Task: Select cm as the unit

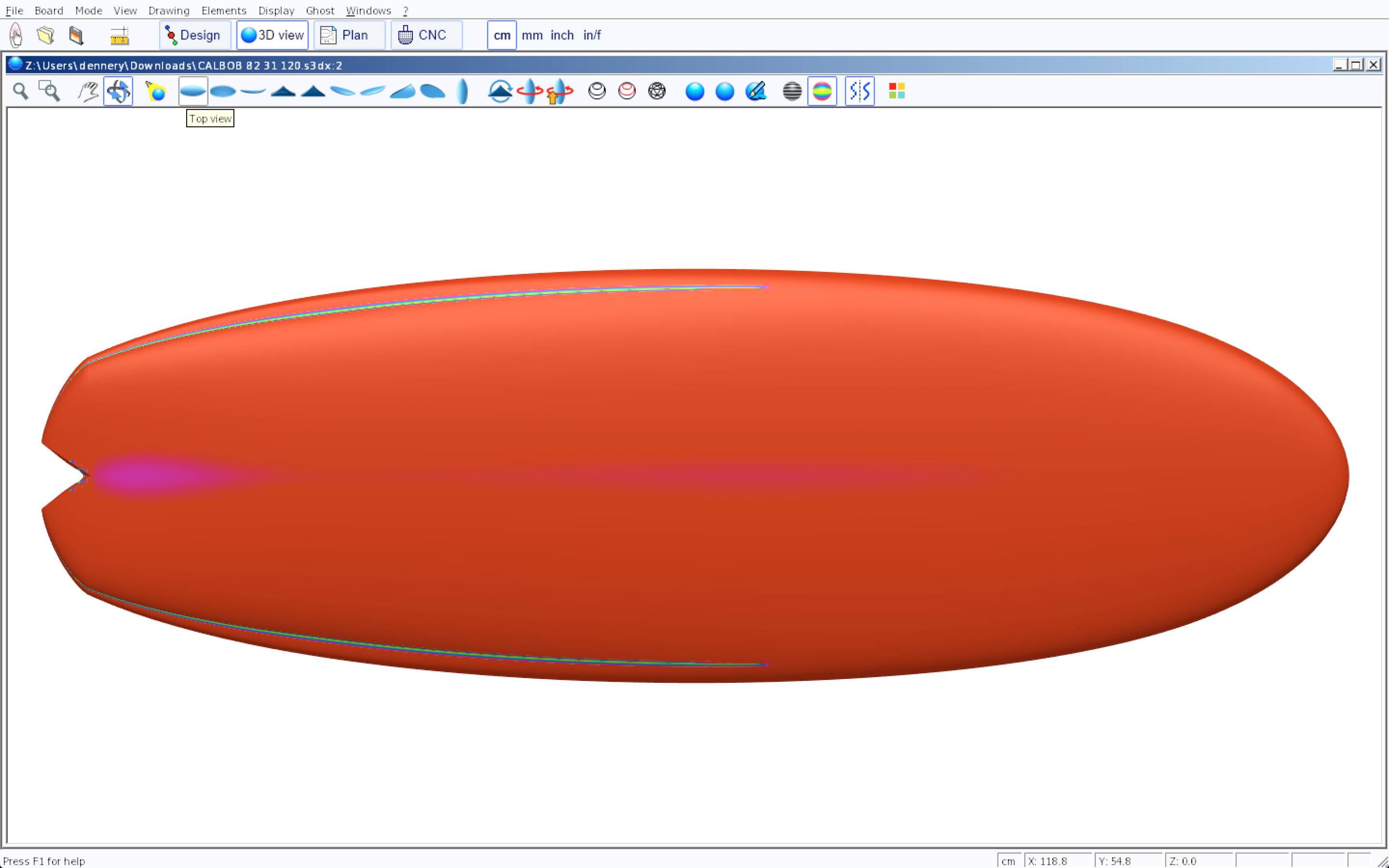Action: point(502,35)
